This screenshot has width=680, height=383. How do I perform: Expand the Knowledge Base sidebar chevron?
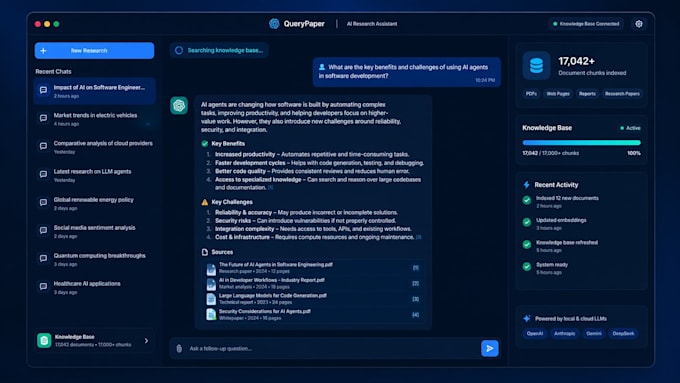click(146, 340)
